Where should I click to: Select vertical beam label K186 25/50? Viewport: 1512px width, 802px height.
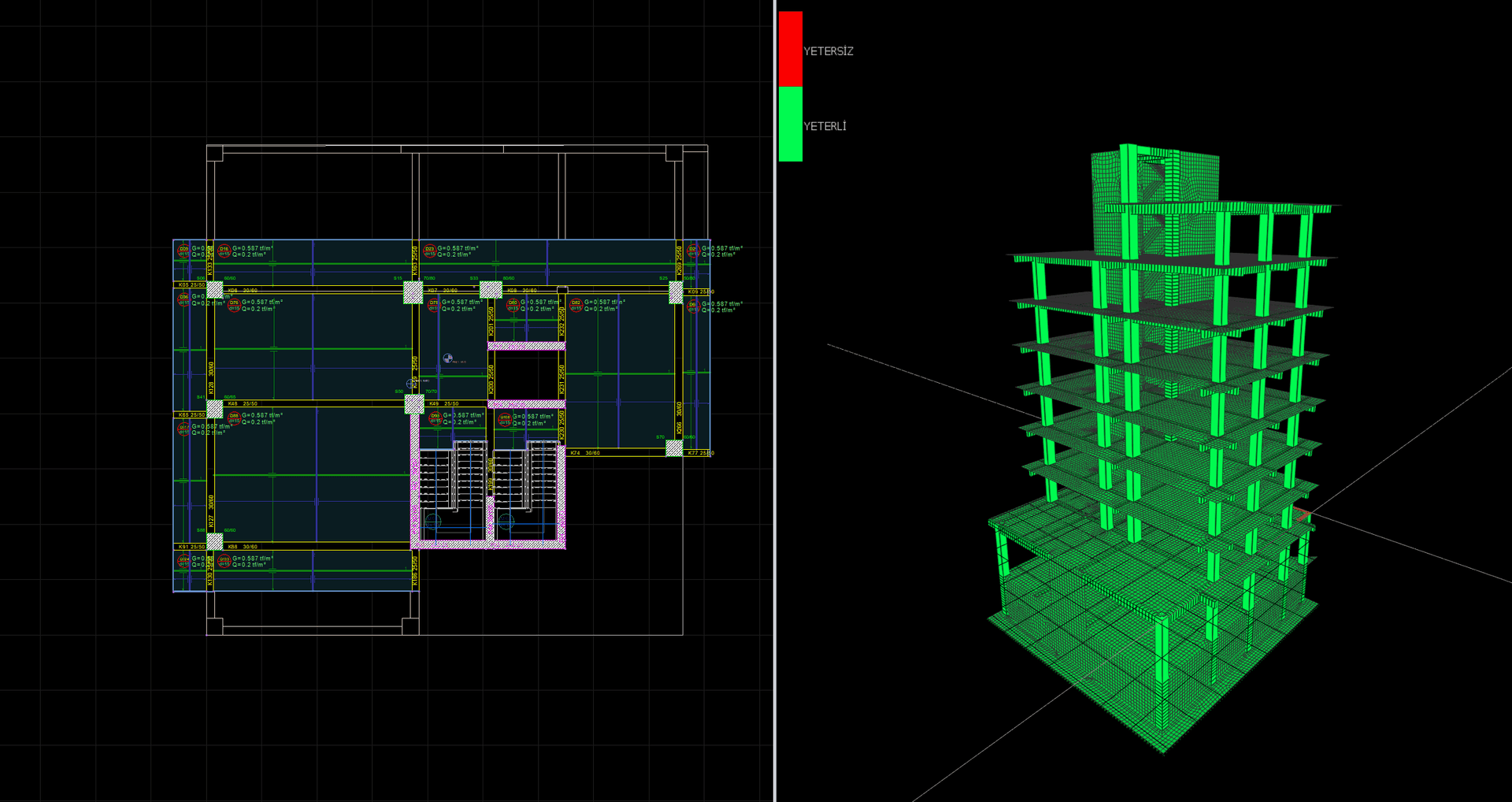(x=415, y=572)
